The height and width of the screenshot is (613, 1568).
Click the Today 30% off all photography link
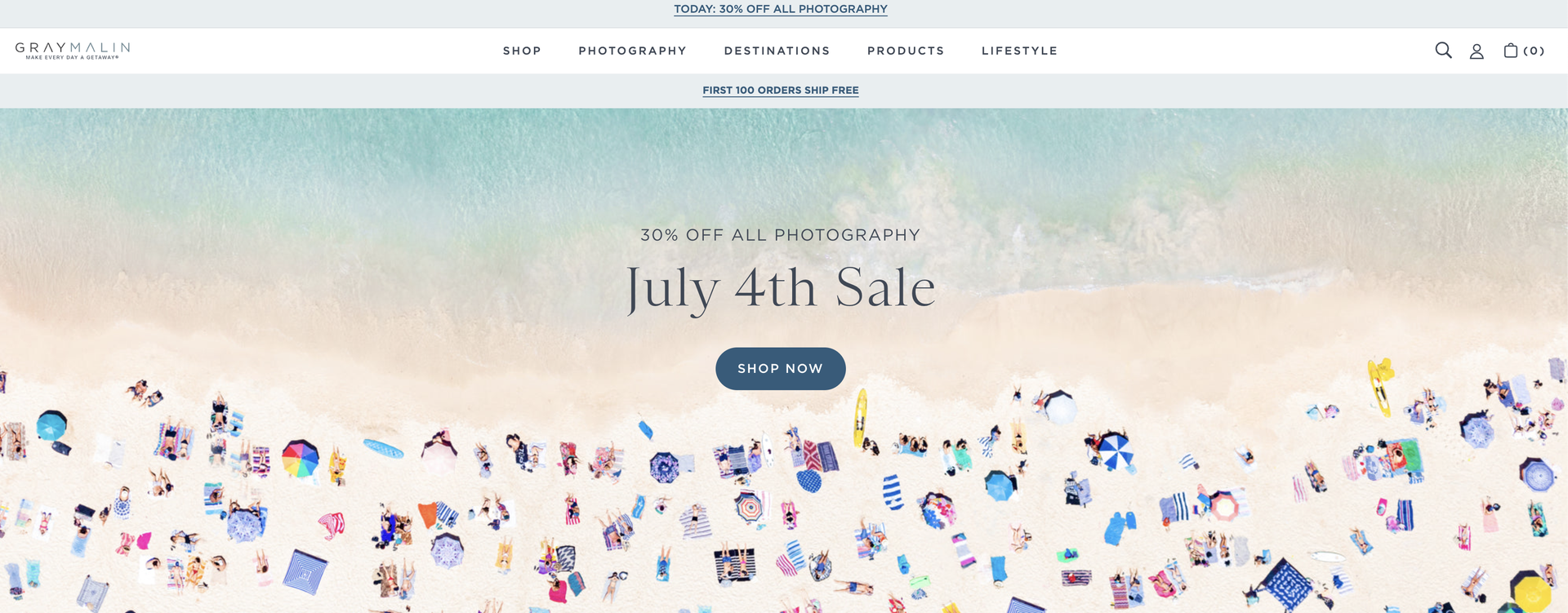tap(781, 9)
